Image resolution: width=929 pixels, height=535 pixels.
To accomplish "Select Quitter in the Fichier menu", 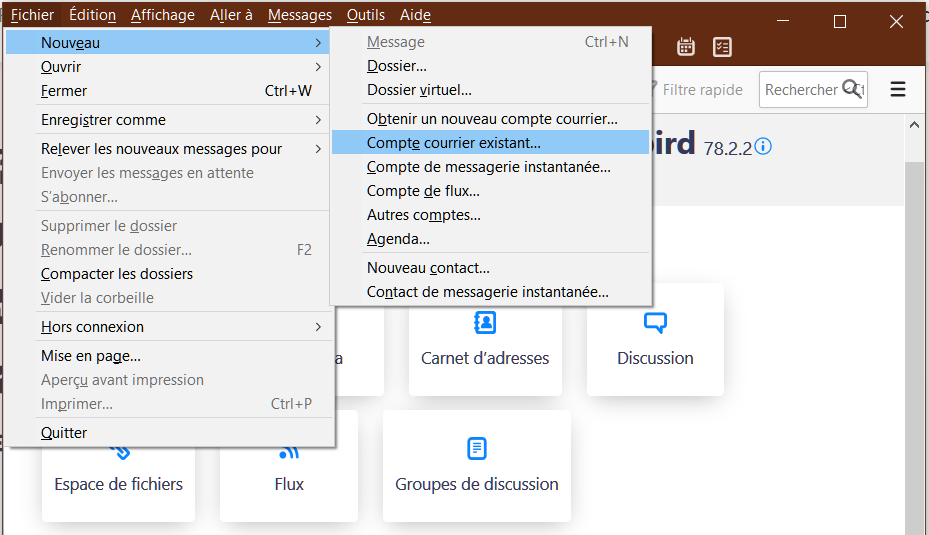I will [64, 433].
